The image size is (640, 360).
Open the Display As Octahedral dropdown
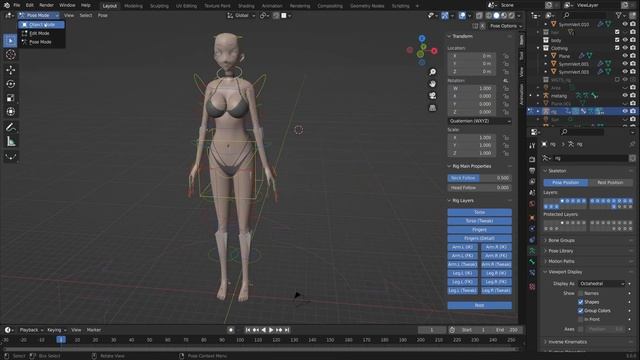602,283
